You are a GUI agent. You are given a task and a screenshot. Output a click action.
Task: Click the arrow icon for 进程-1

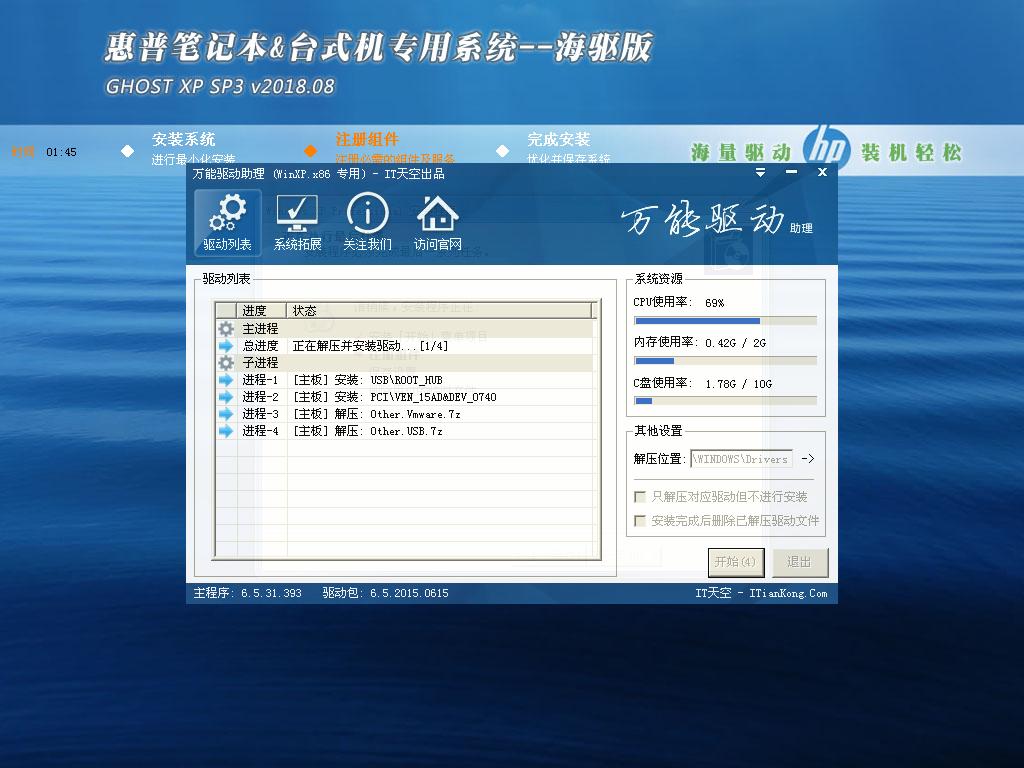pos(226,380)
